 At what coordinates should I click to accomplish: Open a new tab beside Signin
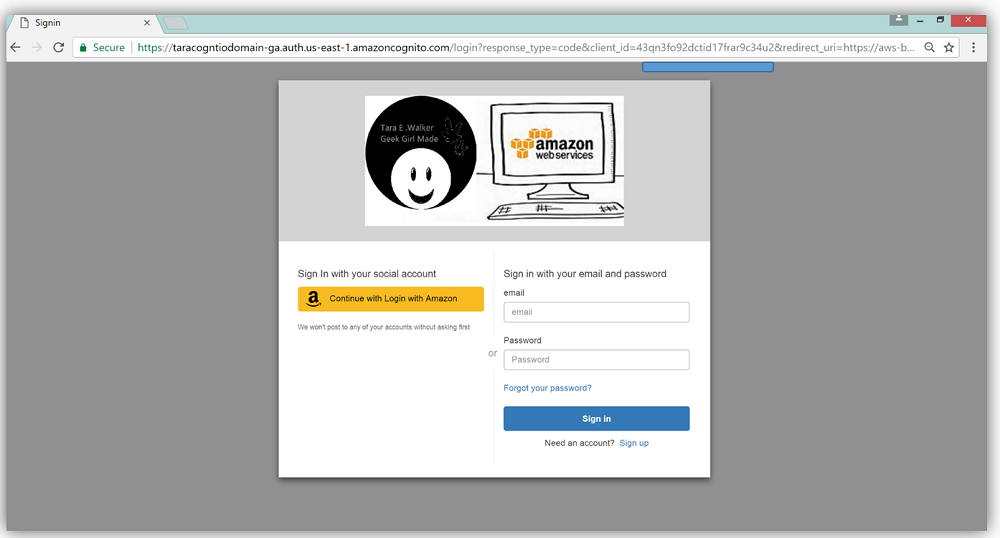[x=176, y=23]
